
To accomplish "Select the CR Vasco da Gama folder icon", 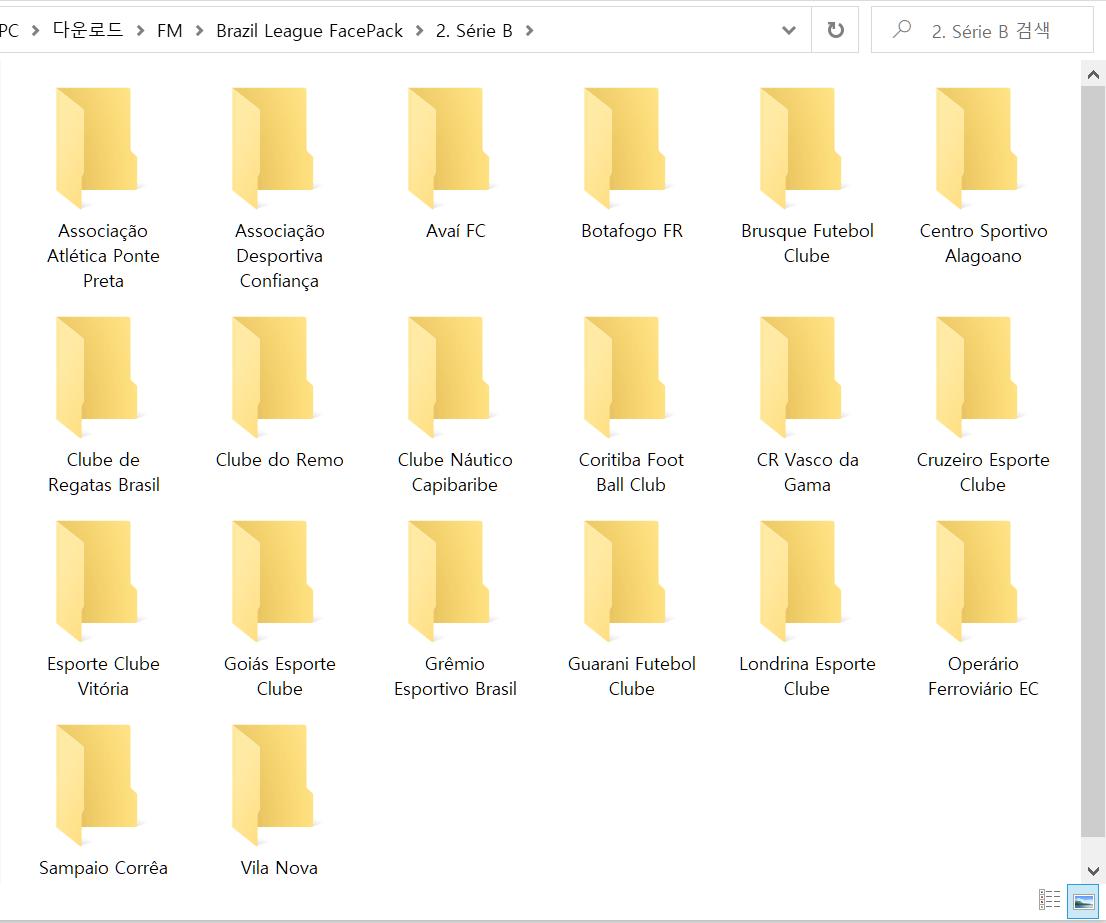I will 801,377.
